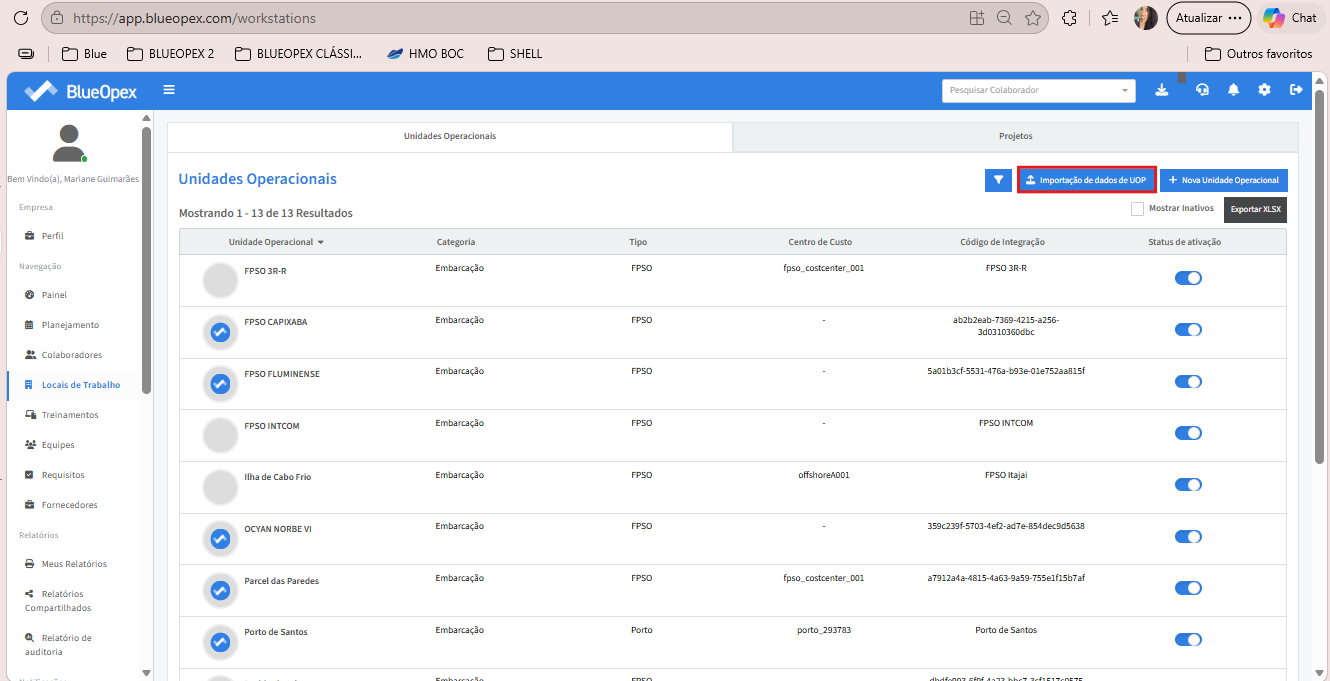Viewport: 1330px width, 681px height.
Task: Open the support headset icon
Action: pos(1202,90)
